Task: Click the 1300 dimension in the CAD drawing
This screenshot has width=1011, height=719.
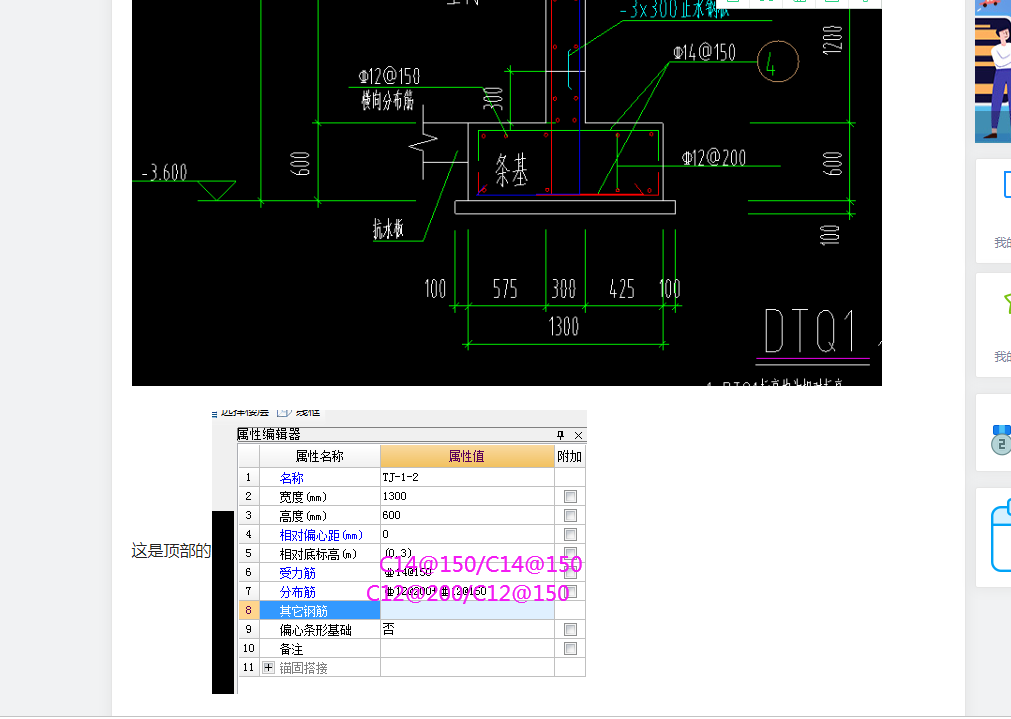Action: coord(564,326)
